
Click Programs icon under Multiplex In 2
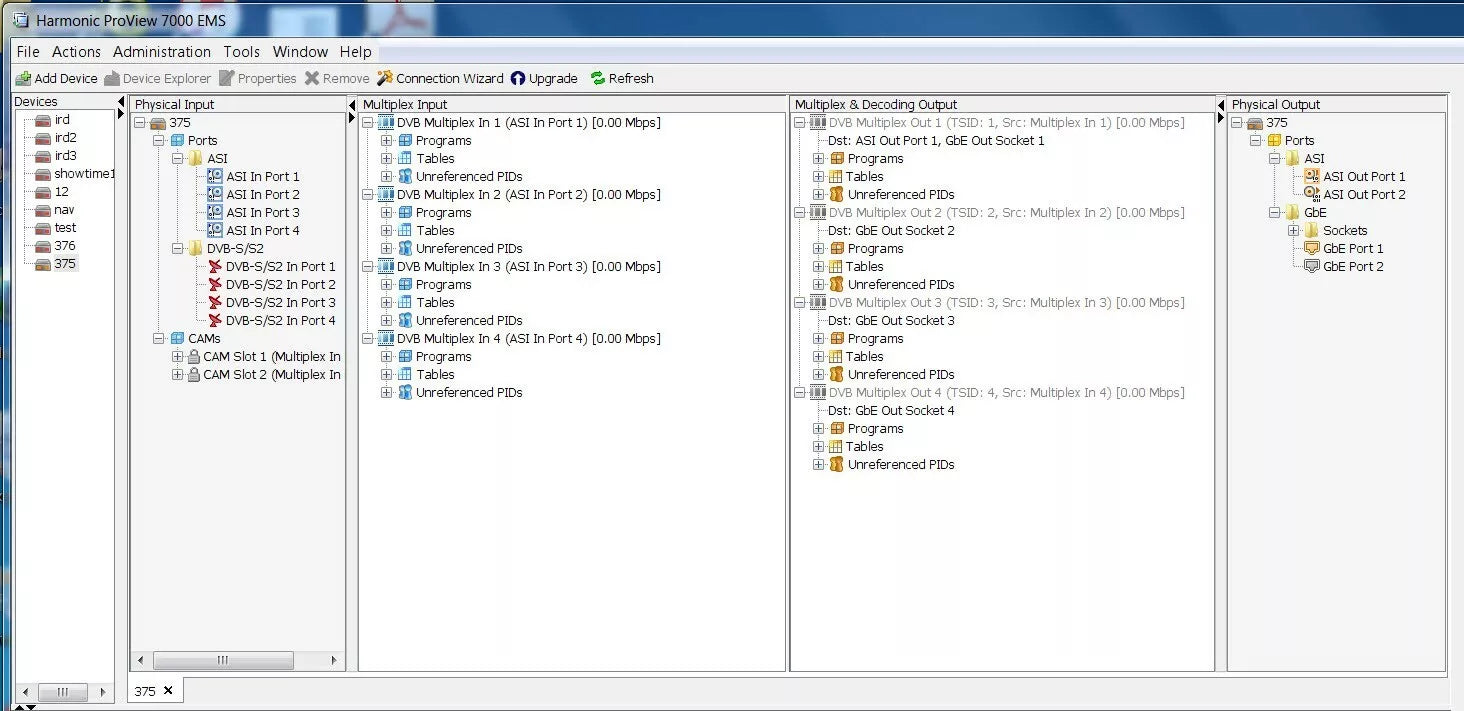click(x=405, y=212)
